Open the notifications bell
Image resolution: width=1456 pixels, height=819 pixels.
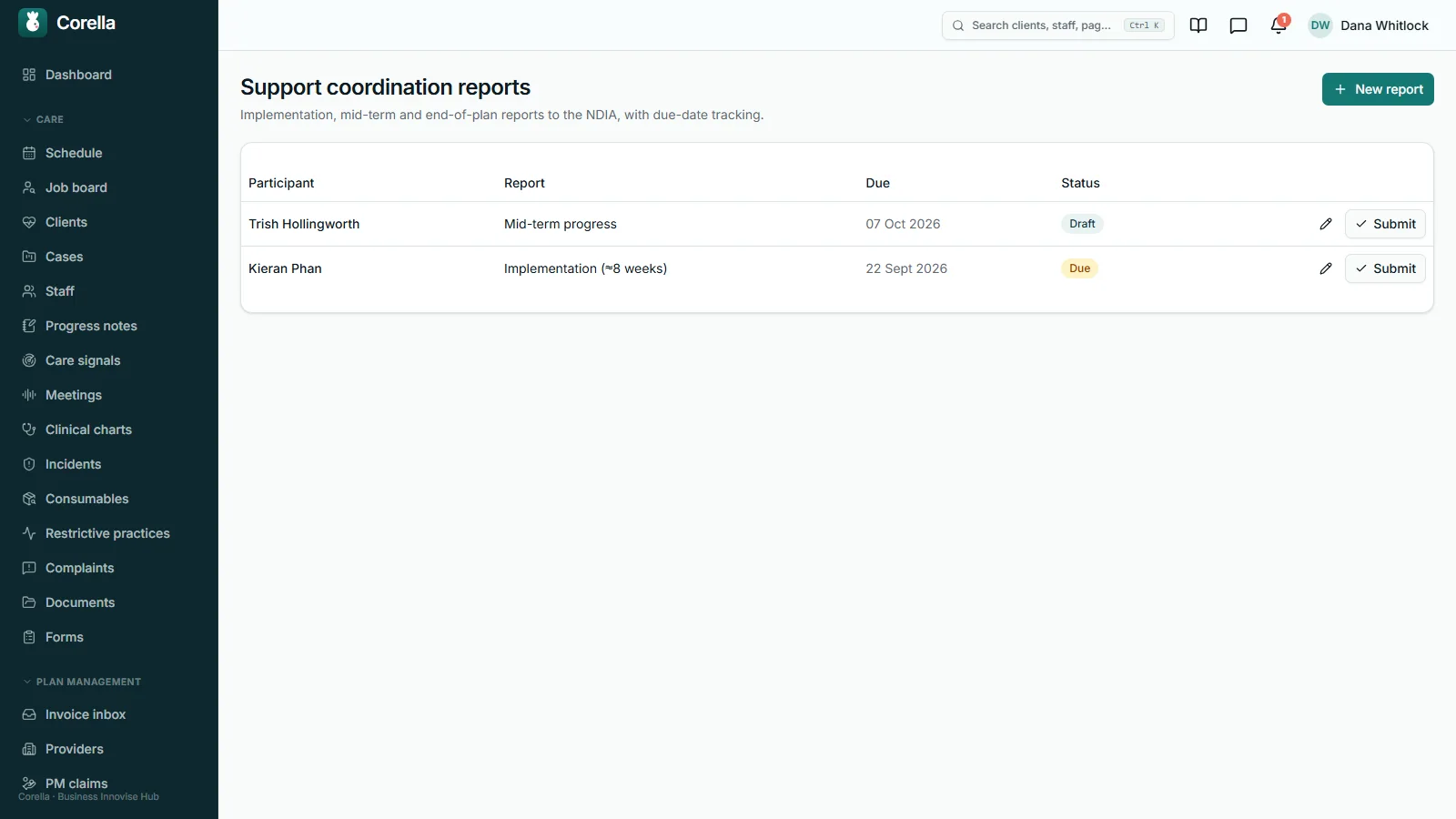point(1279,25)
